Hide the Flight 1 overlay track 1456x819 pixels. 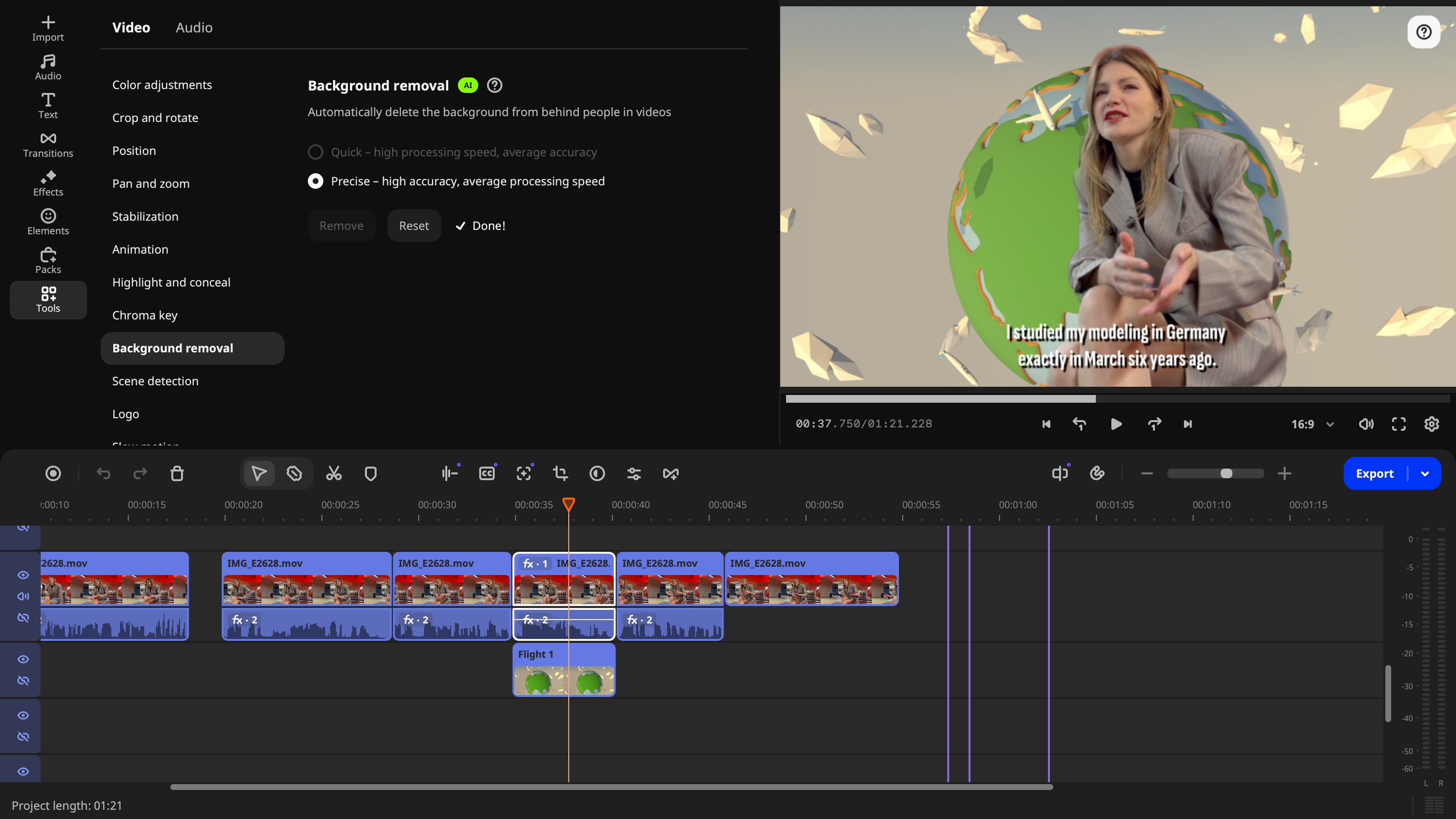(x=23, y=659)
